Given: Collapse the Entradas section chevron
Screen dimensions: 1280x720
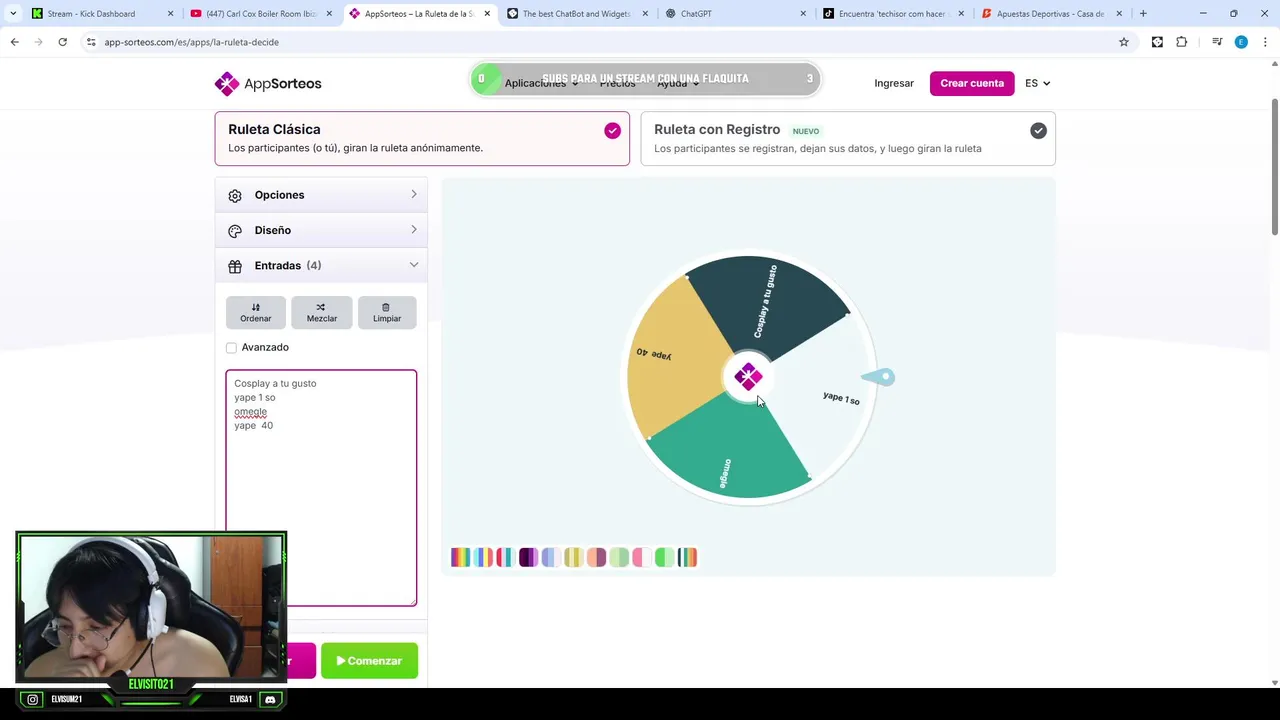Looking at the screenshot, I should coord(413,265).
